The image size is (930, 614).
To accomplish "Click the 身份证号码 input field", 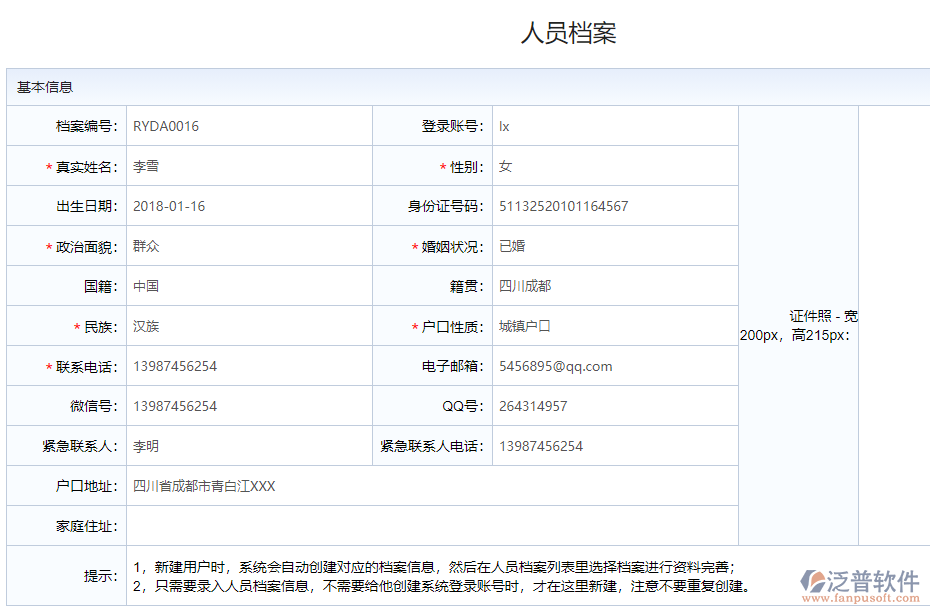I will 614,206.
